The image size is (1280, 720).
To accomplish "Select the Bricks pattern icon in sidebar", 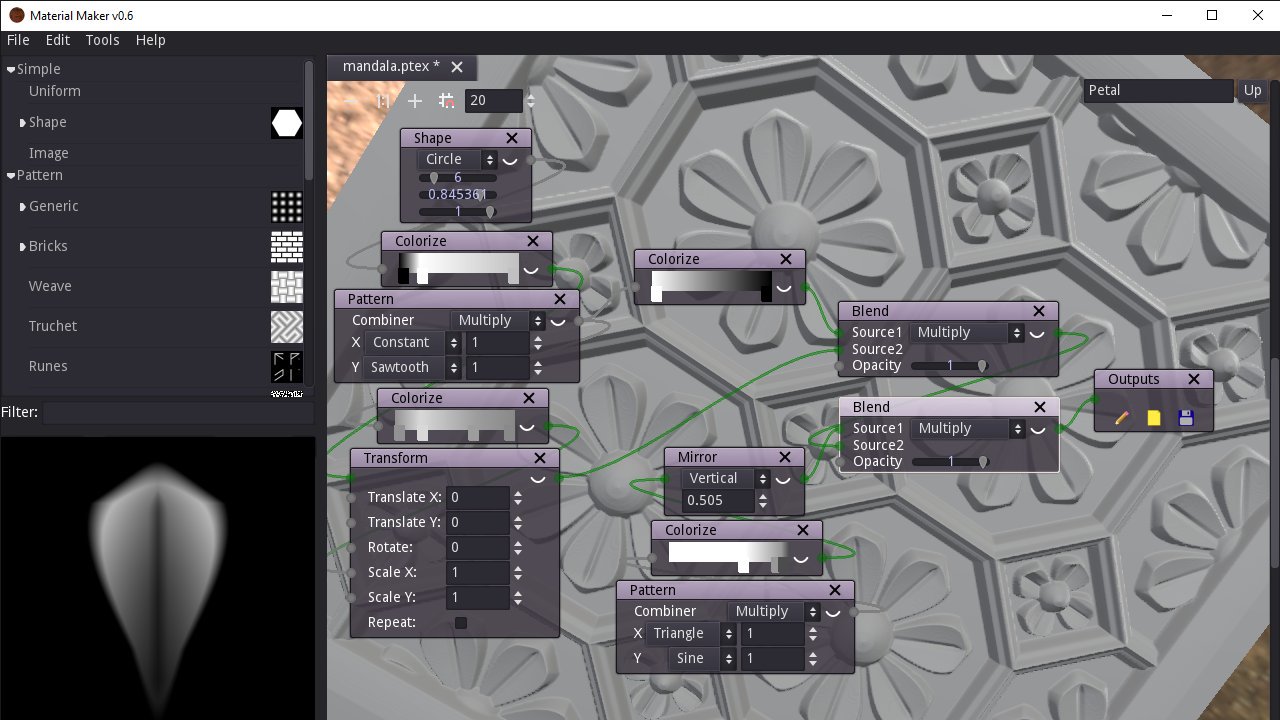I will (287, 246).
